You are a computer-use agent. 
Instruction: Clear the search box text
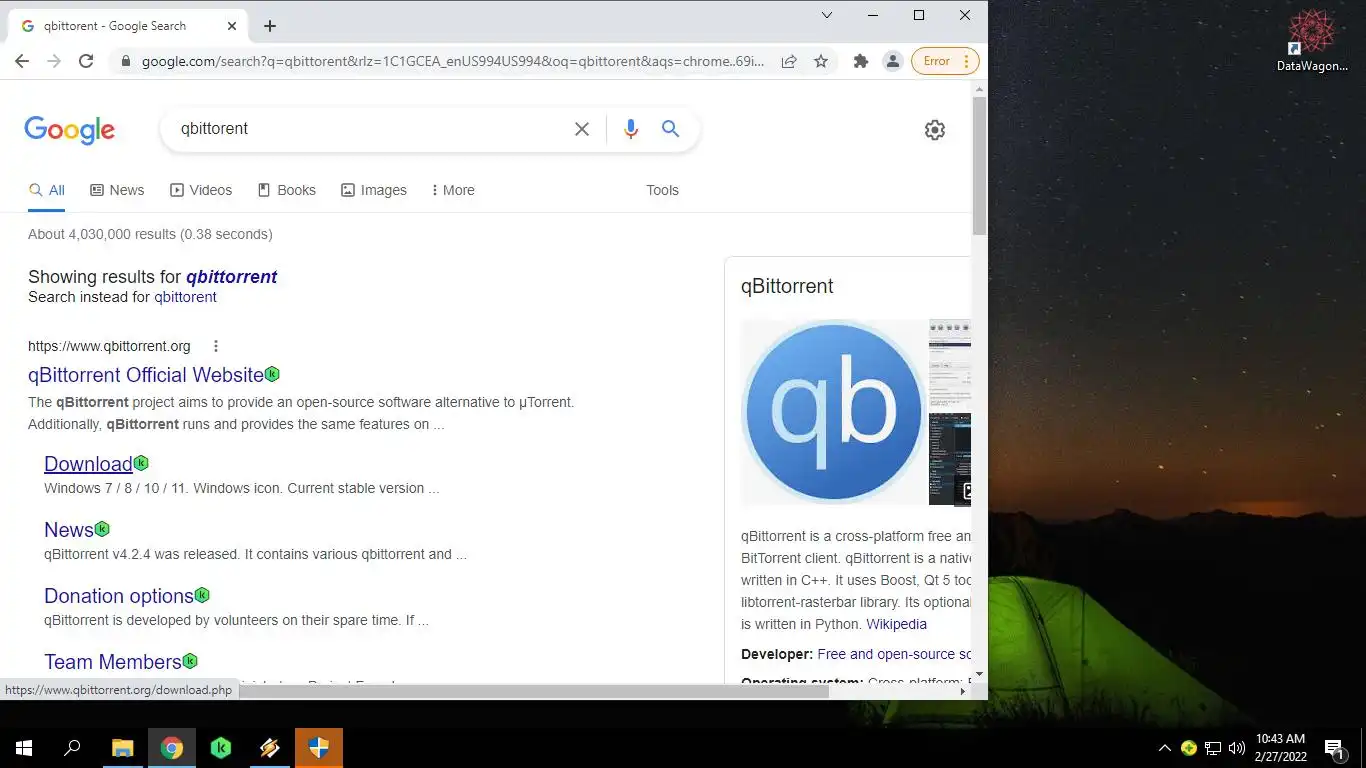[x=581, y=129]
